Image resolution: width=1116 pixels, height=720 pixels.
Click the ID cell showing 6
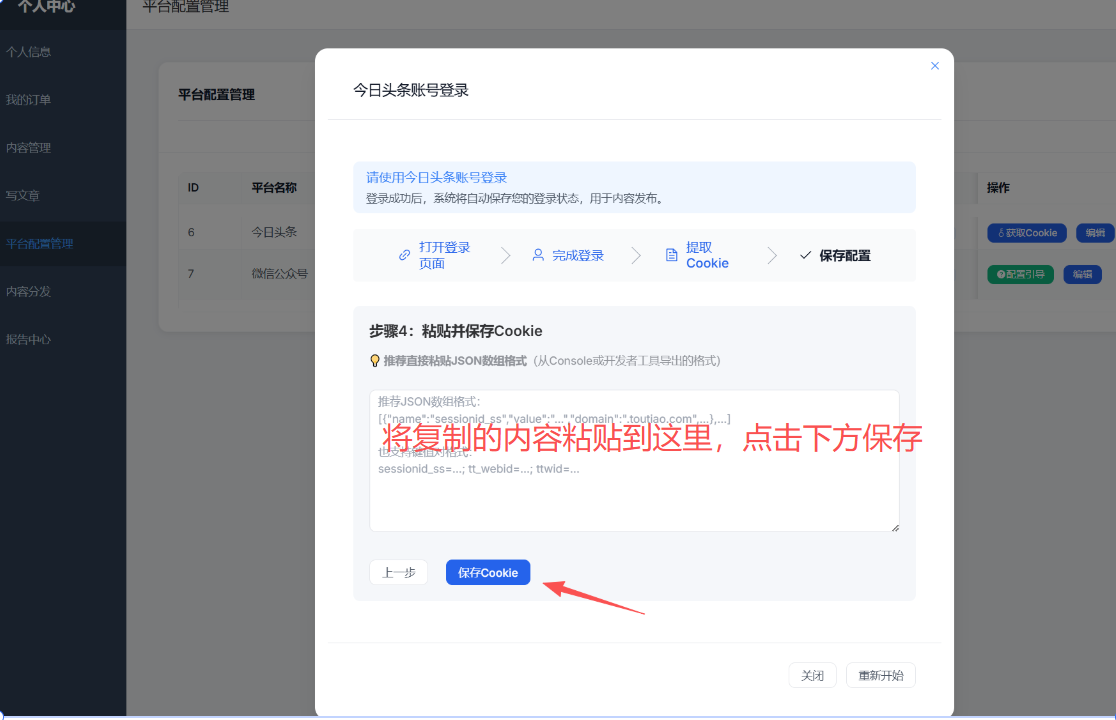pyautogui.click(x=191, y=232)
